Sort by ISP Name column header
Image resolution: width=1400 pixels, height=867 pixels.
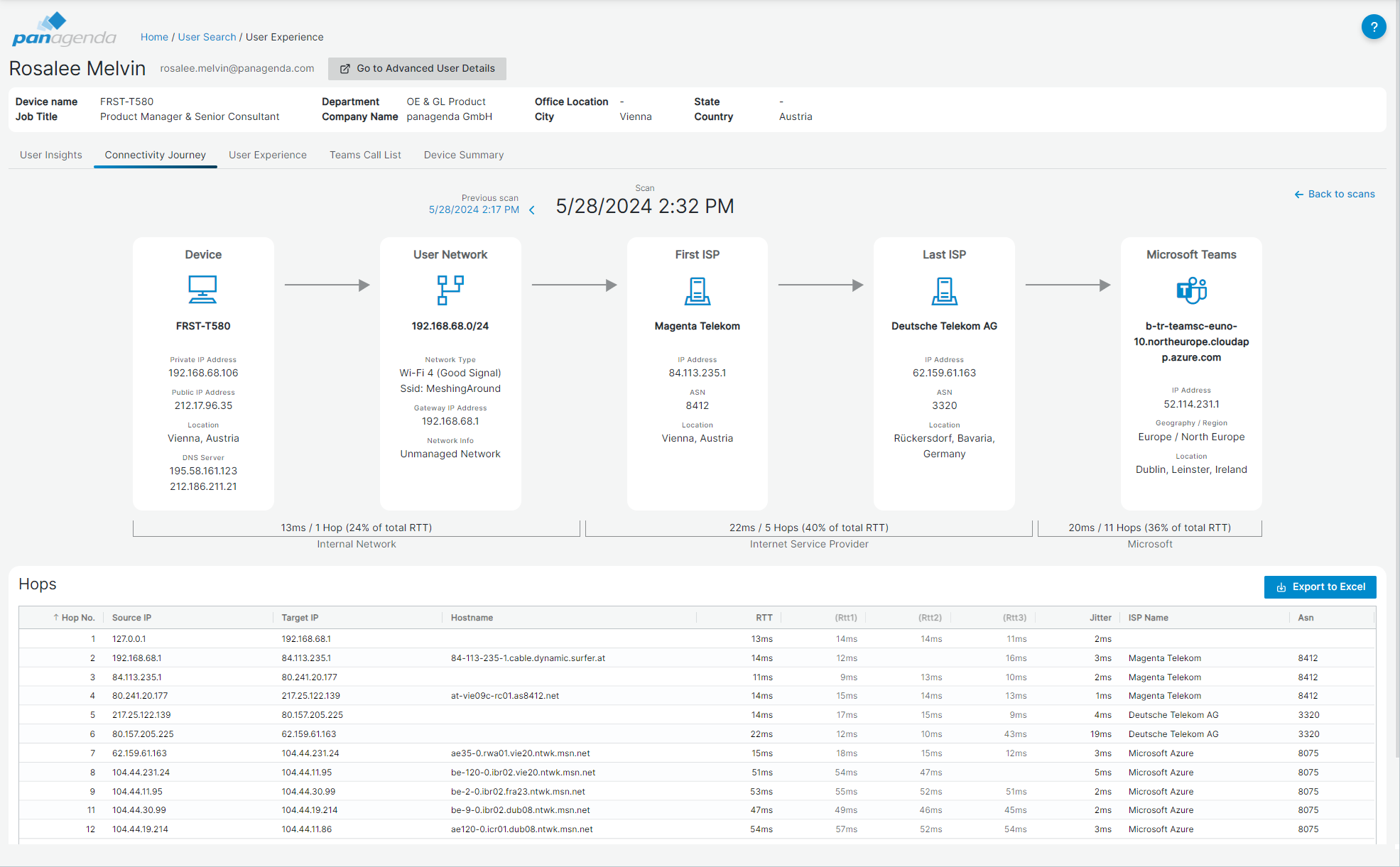(1148, 618)
